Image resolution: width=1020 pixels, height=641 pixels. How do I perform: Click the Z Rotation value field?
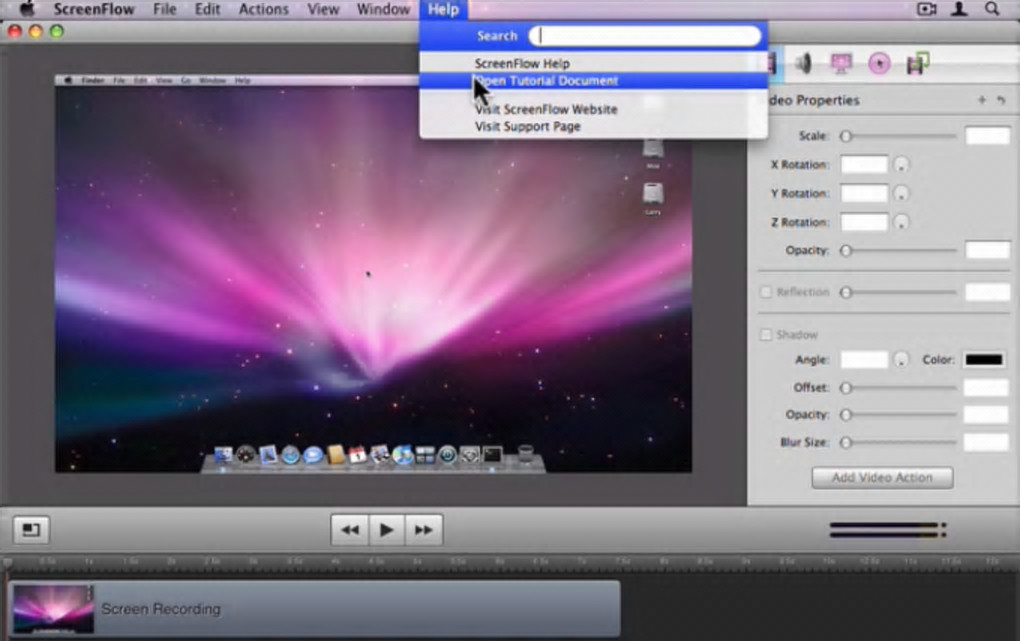pyautogui.click(x=864, y=222)
